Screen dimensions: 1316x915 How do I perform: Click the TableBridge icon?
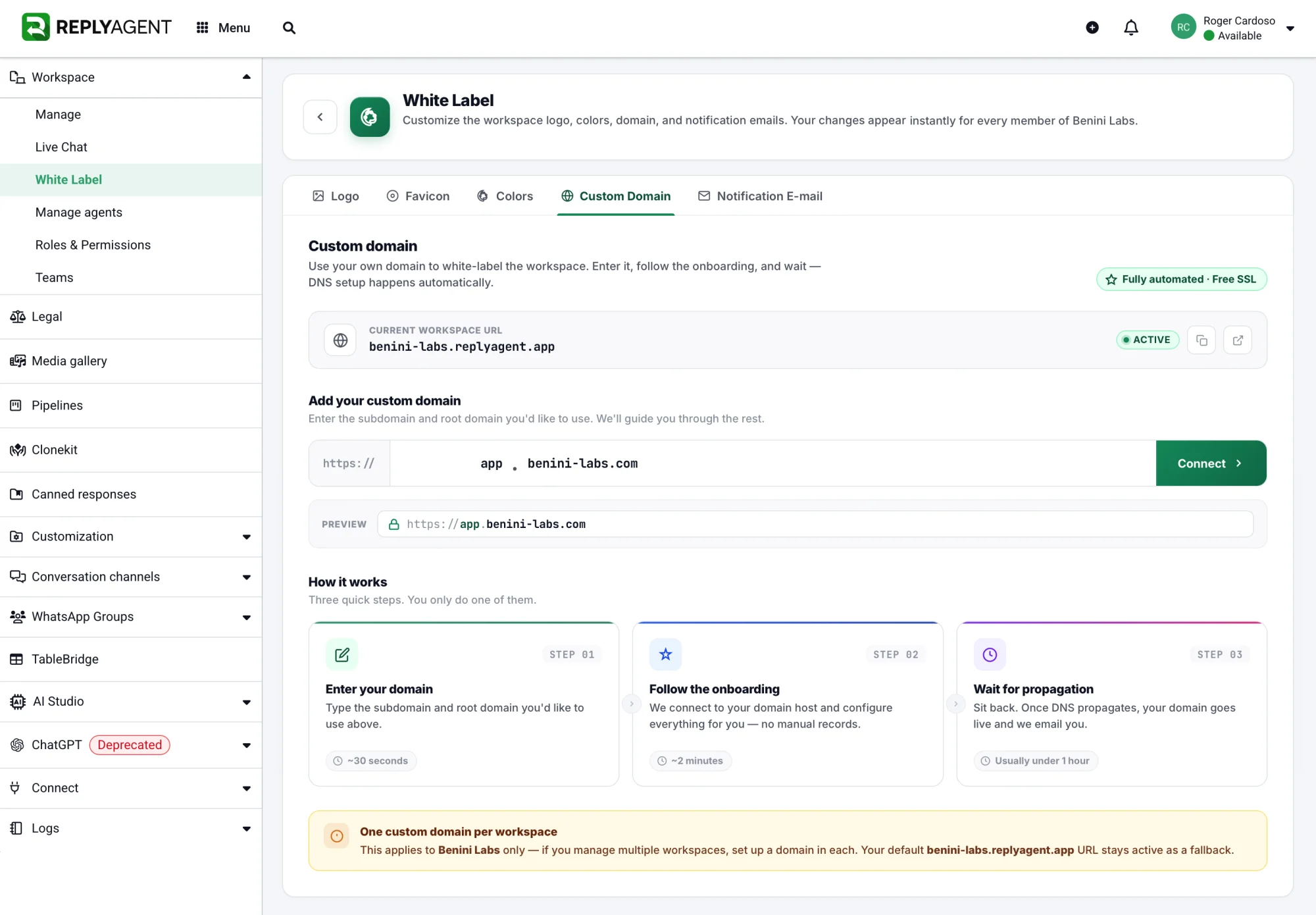click(x=16, y=660)
